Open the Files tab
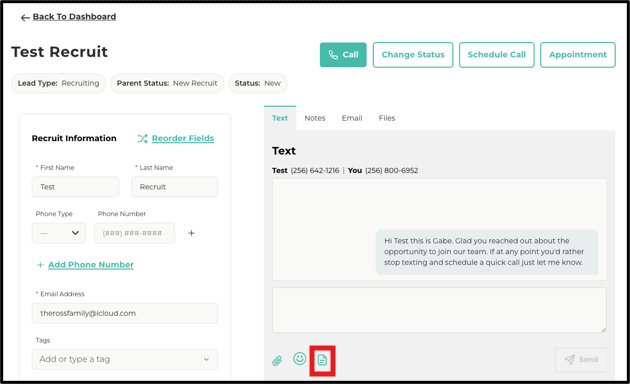 (x=387, y=118)
